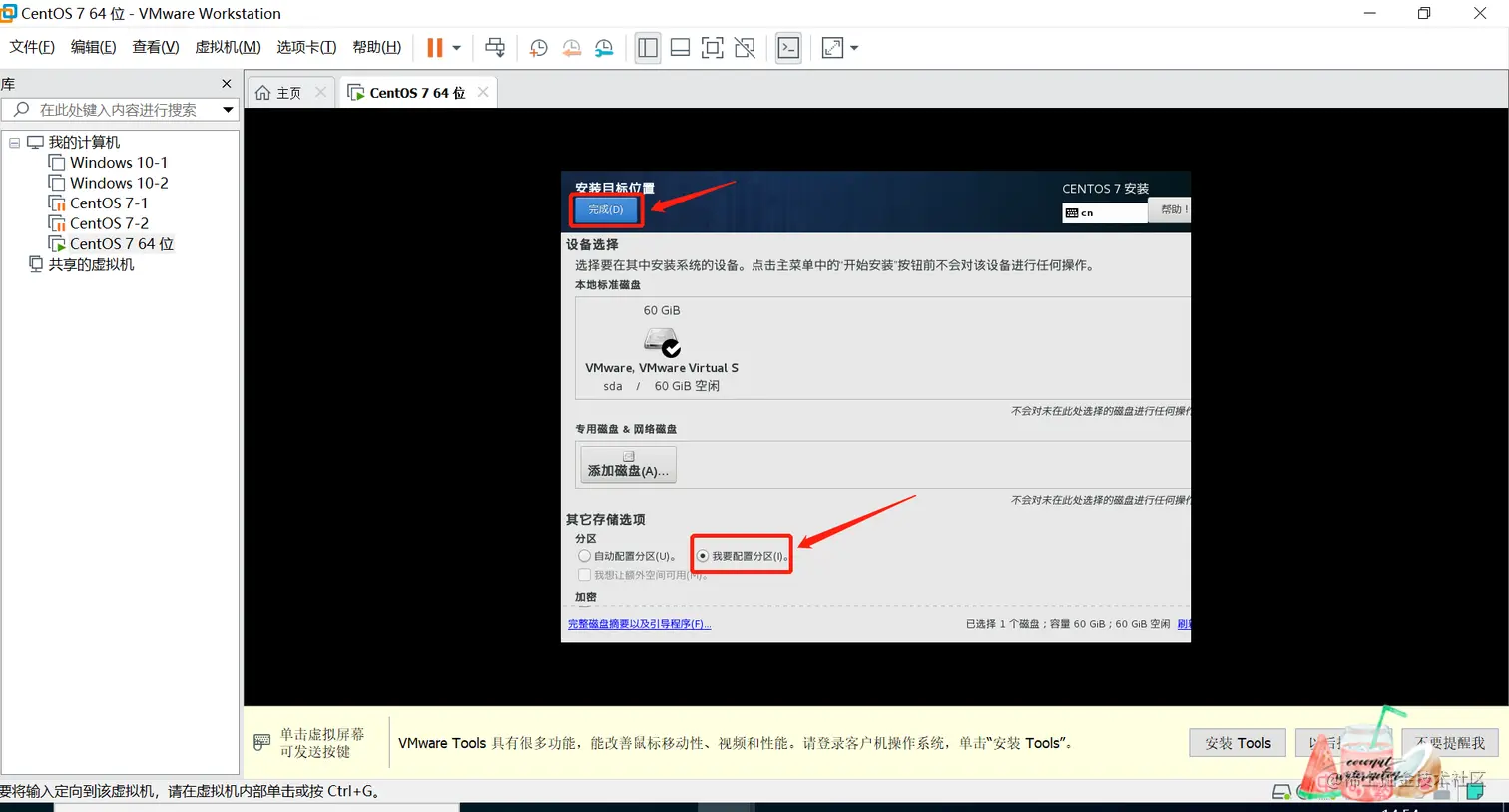Screen dimensions: 1509x812
Task: Click the 不要提醒我 button
Action: 1449,742
